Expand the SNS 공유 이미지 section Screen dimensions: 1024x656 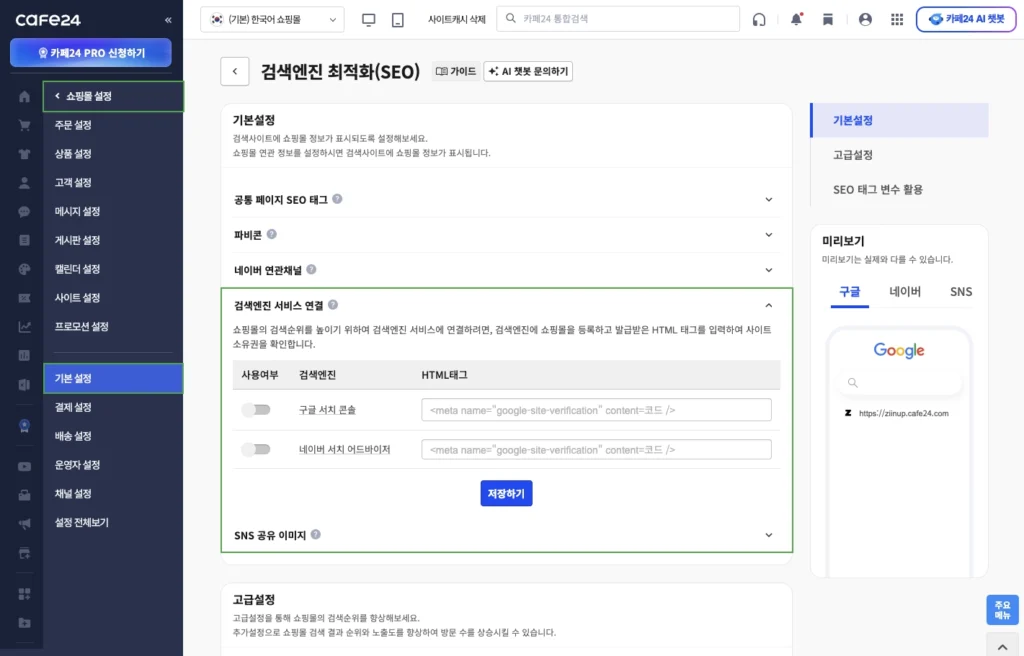click(x=506, y=535)
